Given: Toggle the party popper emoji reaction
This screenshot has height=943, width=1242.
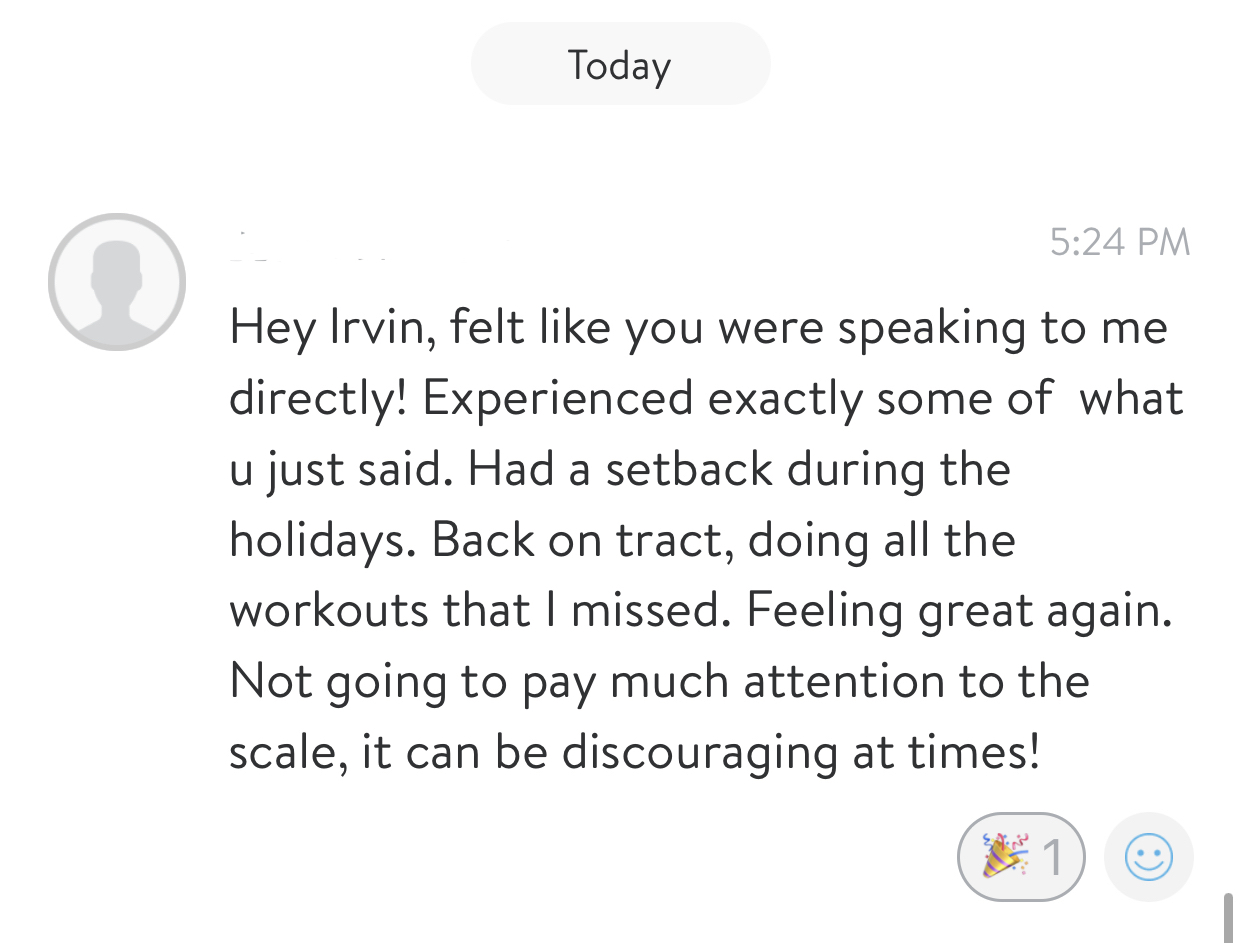Looking at the screenshot, I should click(x=1020, y=857).
